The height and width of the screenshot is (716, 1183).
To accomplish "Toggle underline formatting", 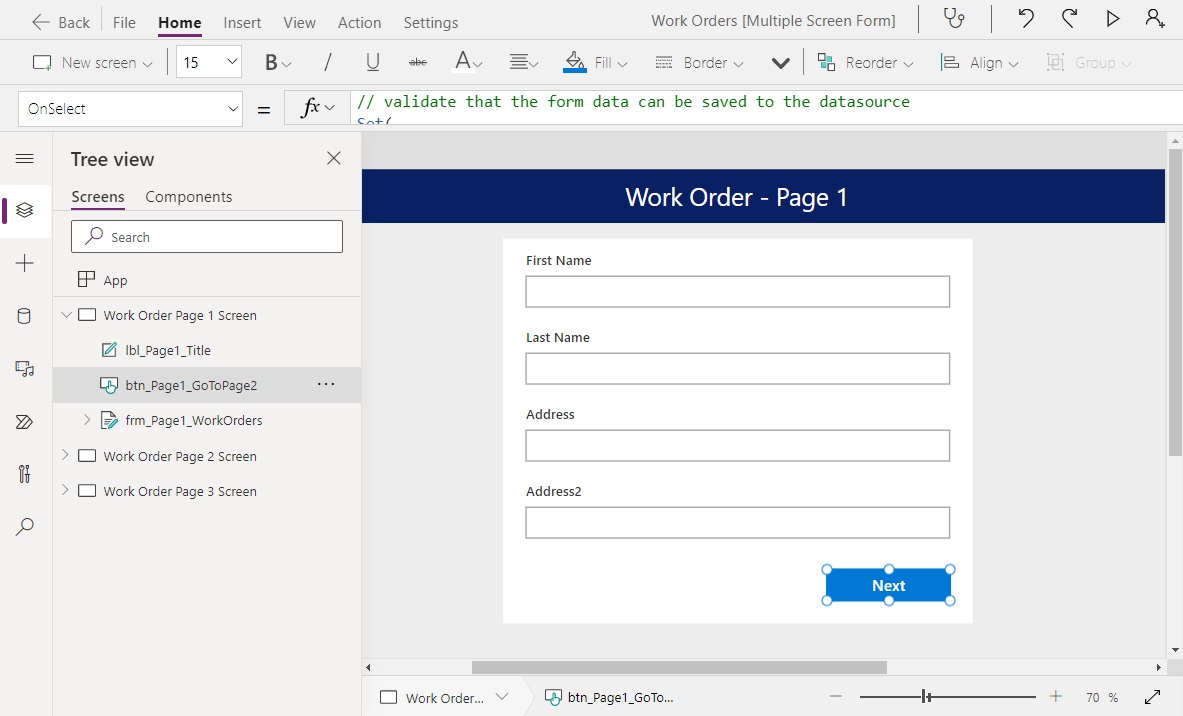I will pos(372,62).
